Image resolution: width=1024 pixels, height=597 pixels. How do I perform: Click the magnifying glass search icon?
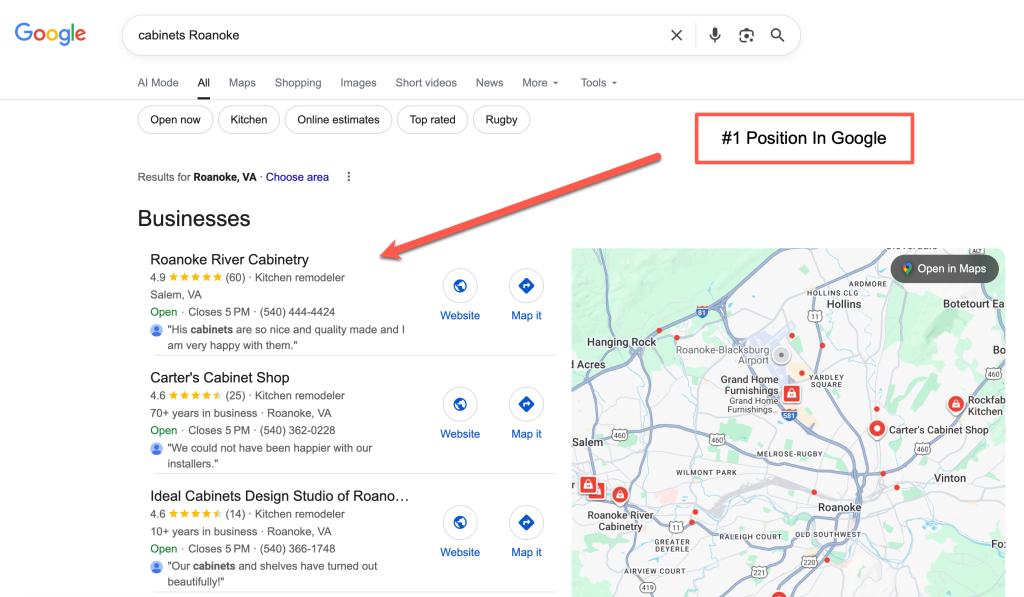point(777,35)
